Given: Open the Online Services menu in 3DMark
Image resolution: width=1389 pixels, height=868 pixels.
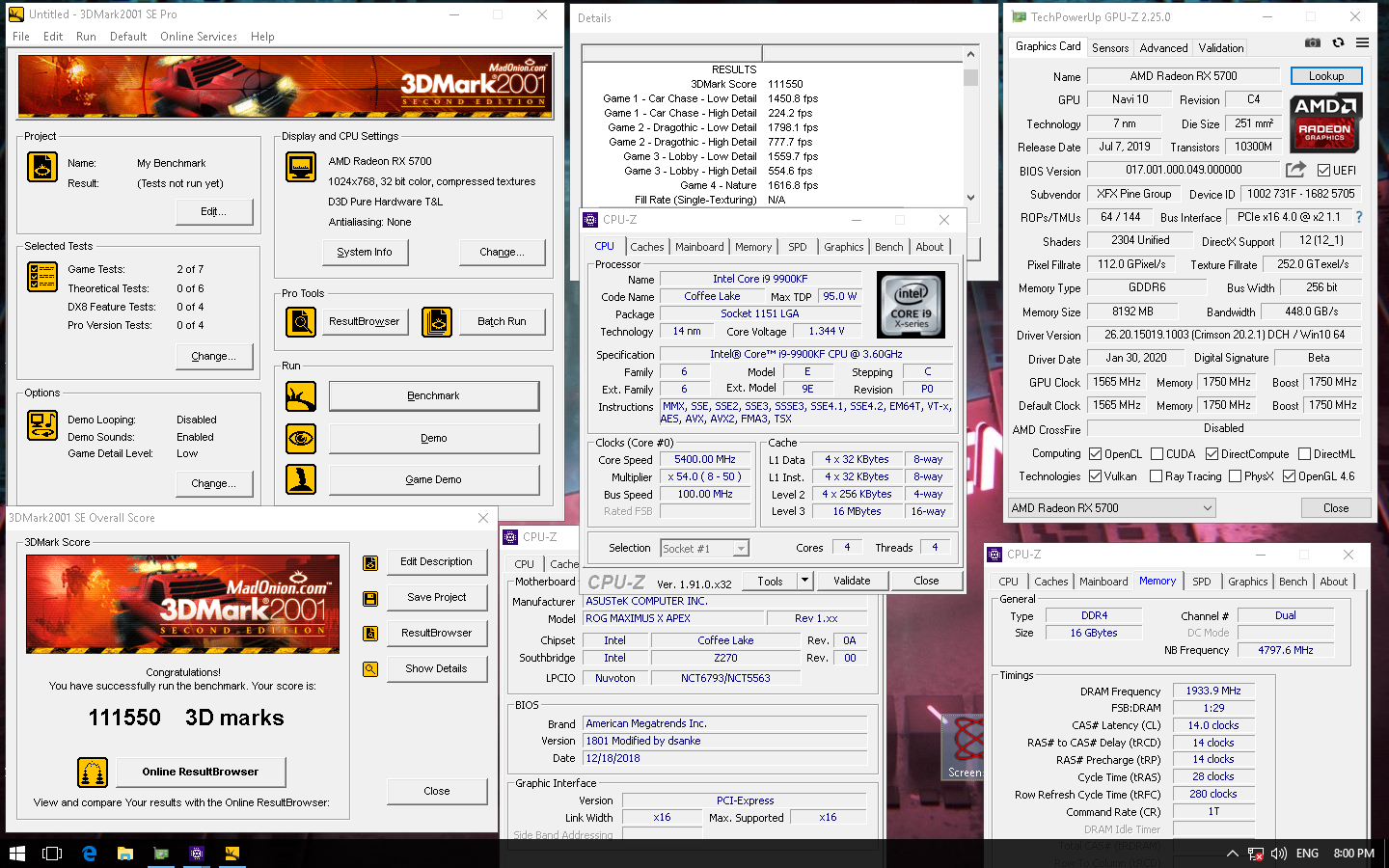Looking at the screenshot, I should (x=199, y=37).
